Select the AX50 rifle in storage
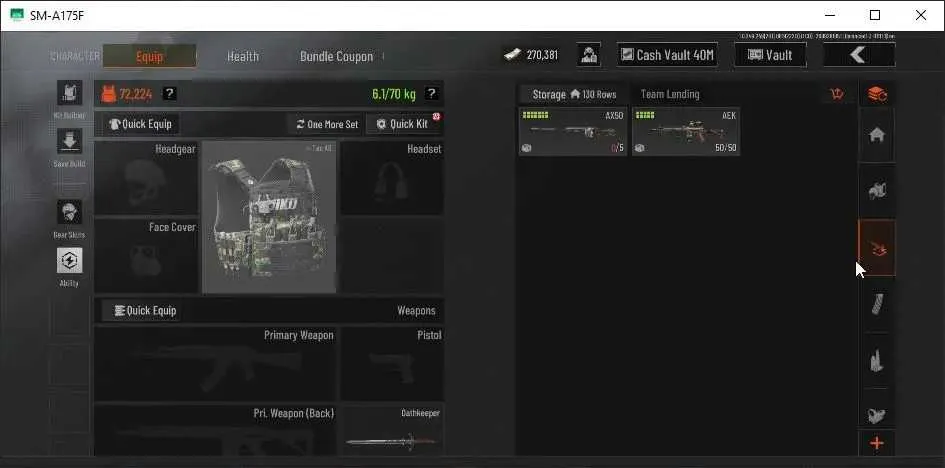 pyautogui.click(x=573, y=131)
